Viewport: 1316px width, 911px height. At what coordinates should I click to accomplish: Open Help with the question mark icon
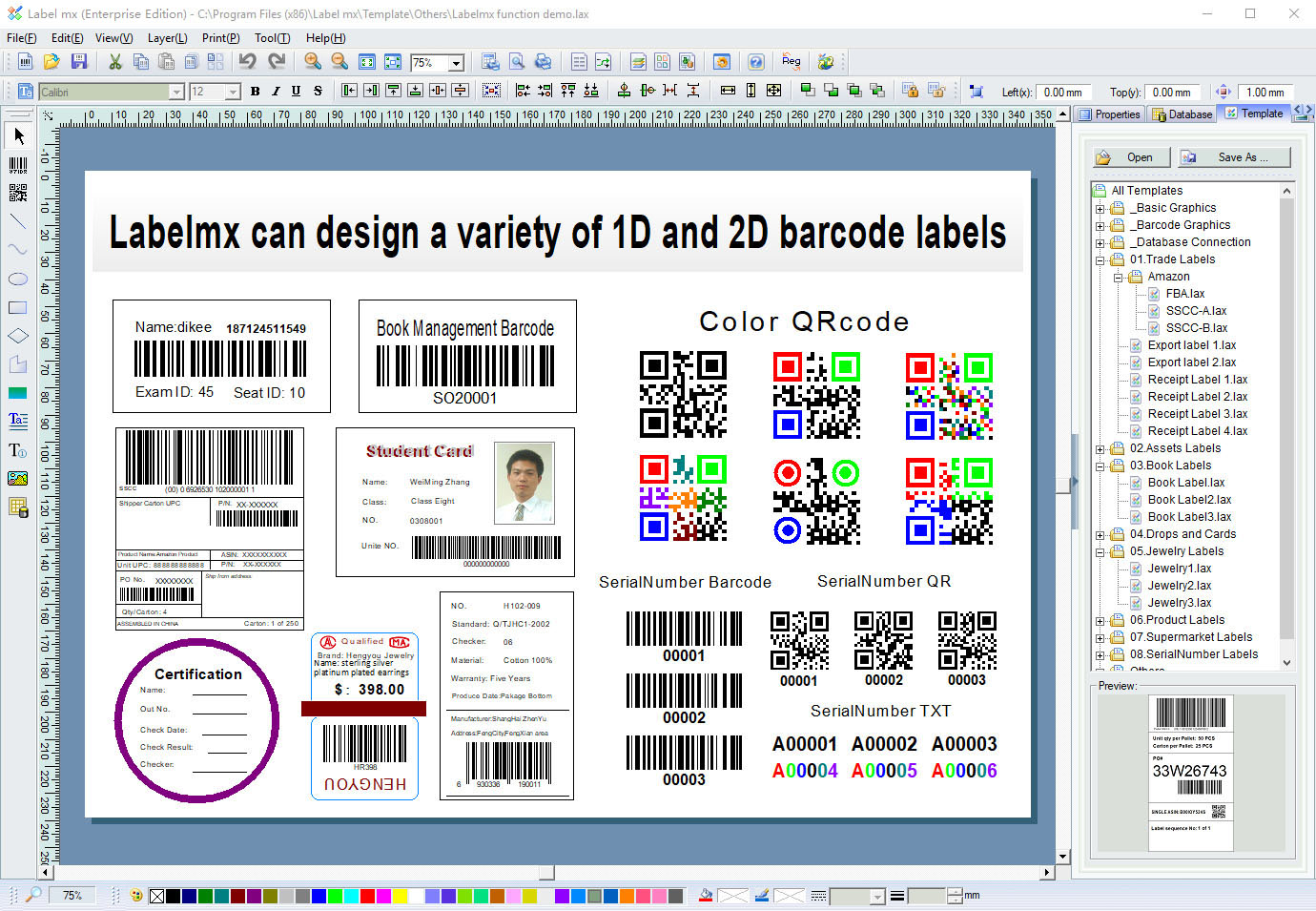(x=756, y=62)
